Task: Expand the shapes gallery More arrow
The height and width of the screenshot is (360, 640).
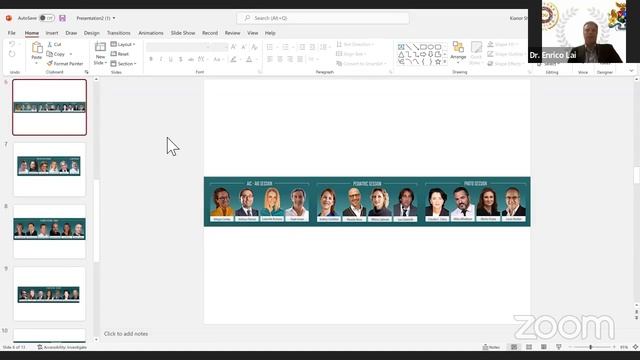Action: [445, 62]
